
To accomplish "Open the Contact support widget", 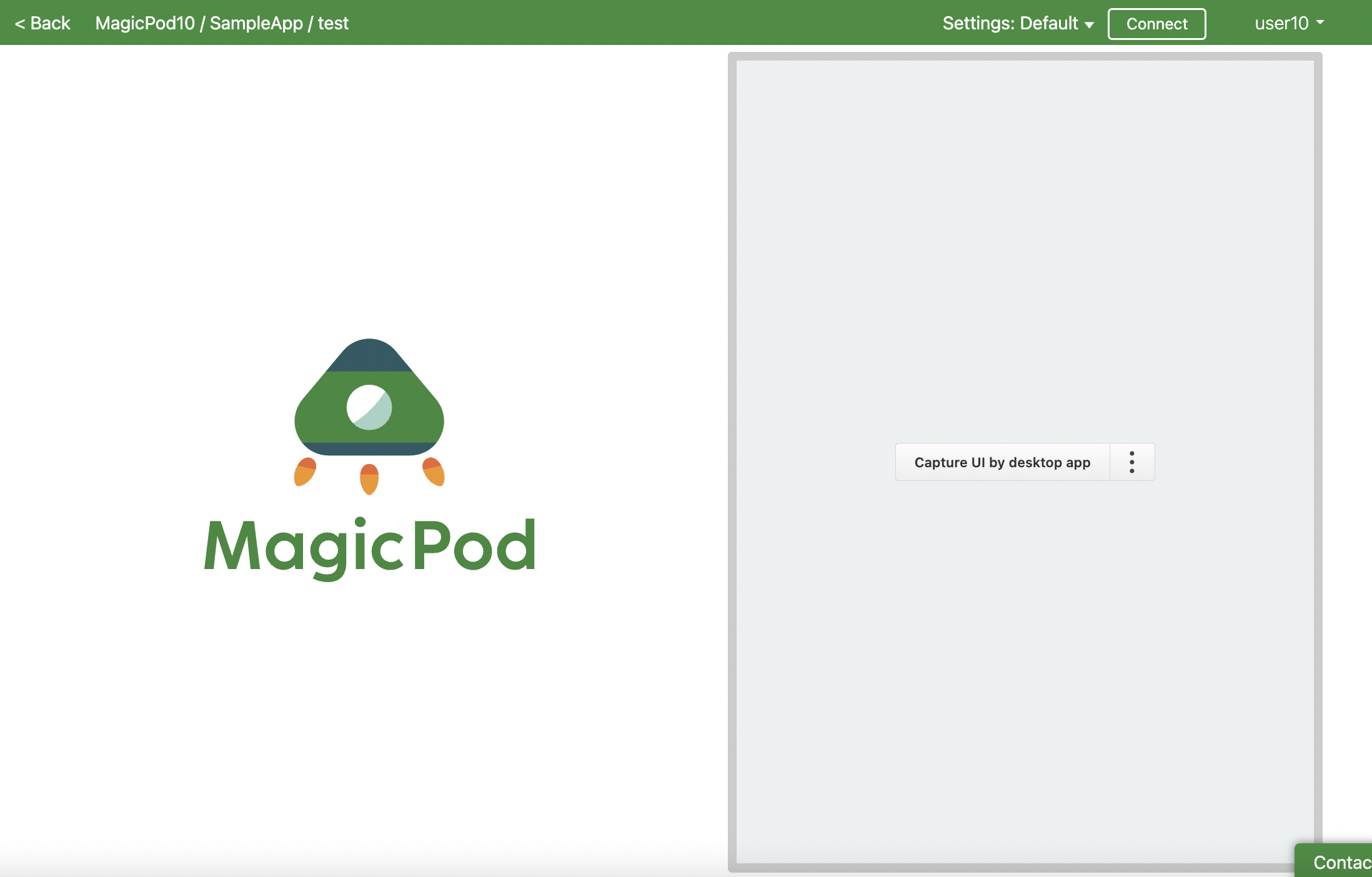I will [1334, 861].
